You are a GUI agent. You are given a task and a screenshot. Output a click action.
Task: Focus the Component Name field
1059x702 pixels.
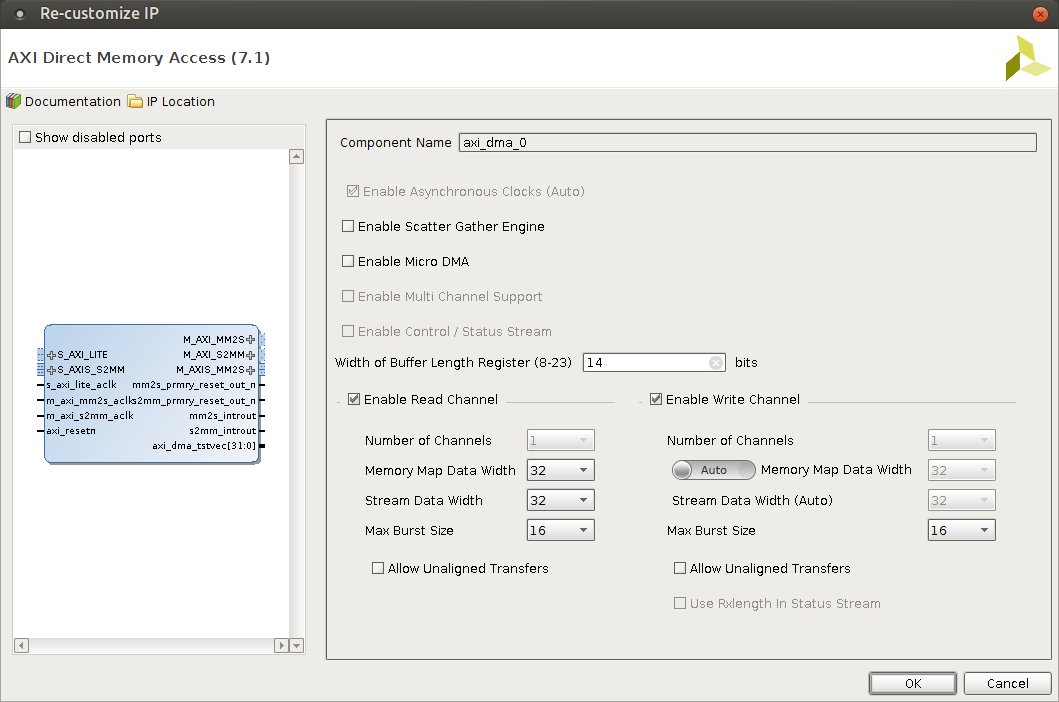[x=748, y=143]
